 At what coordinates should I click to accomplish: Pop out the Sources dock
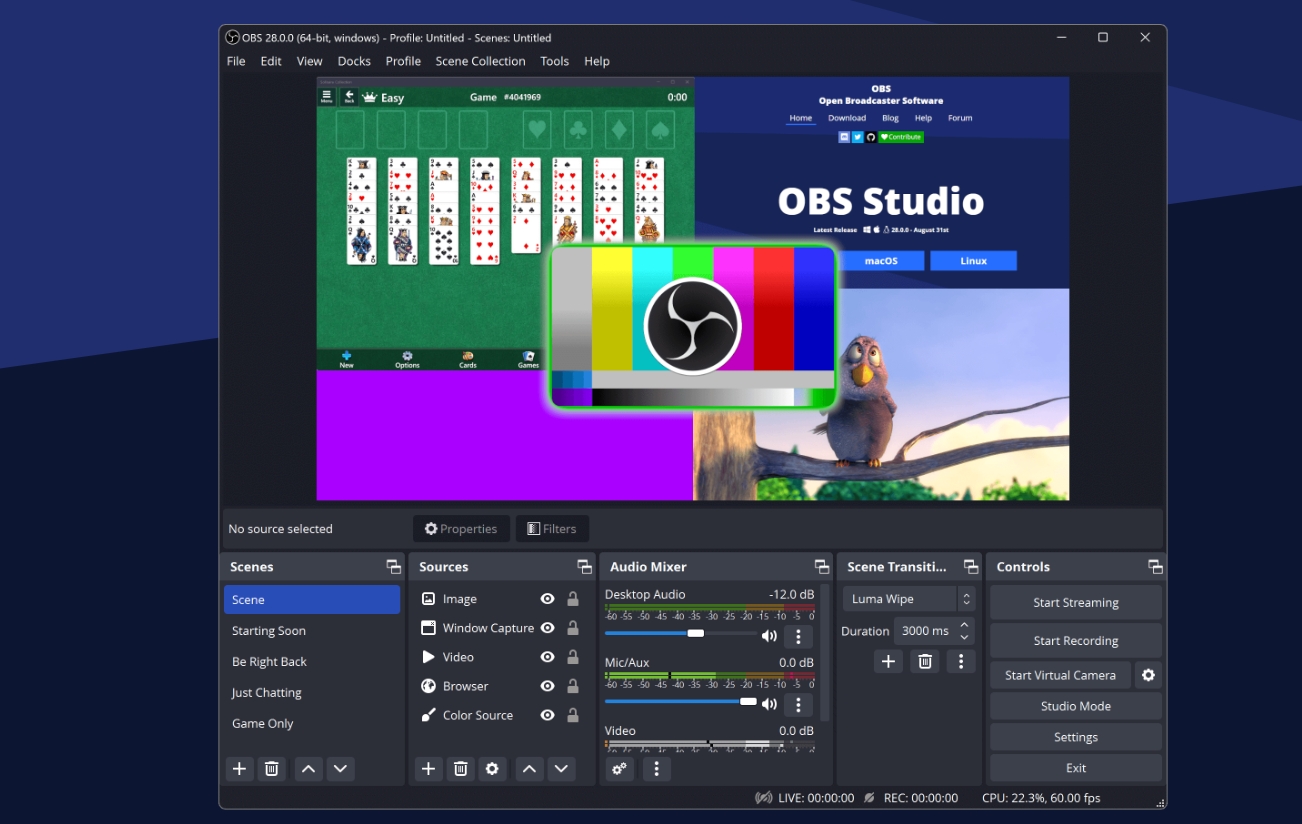point(585,567)
